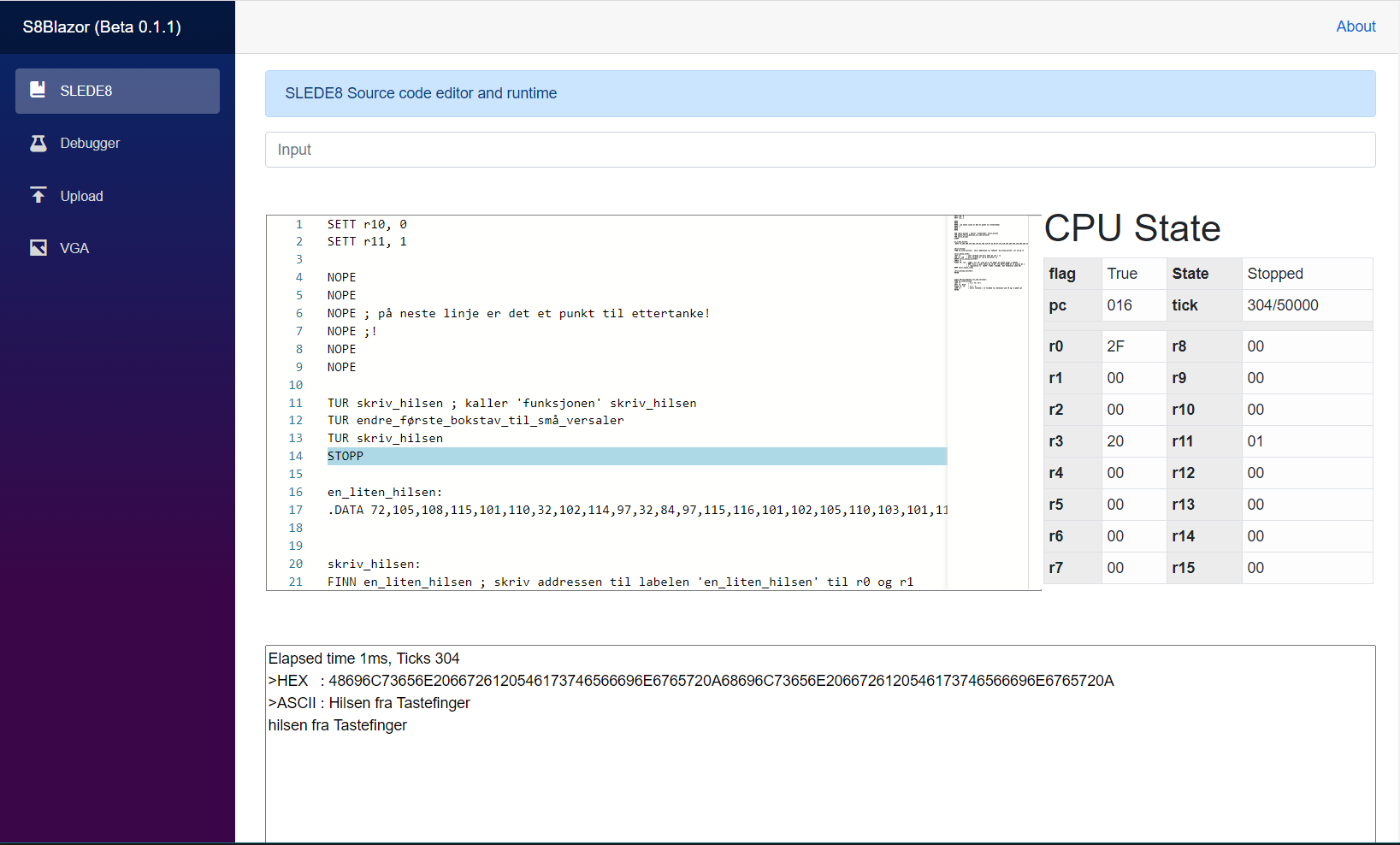Click the Elapsed time 1ms output line
Image resolution: width=1400 pixels, height=845 pixels.
pos(364,659)
